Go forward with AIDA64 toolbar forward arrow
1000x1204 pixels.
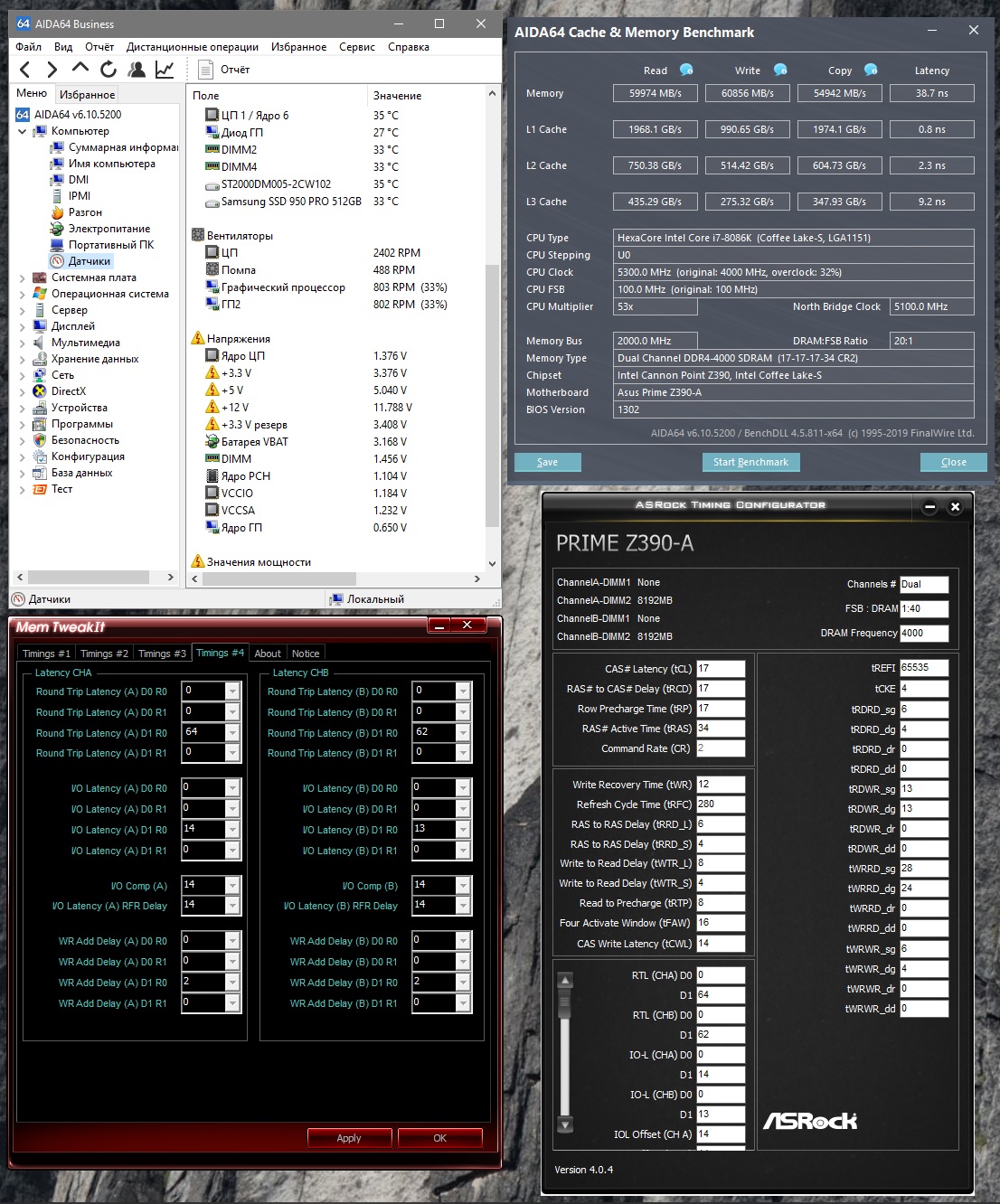point(52,70)
